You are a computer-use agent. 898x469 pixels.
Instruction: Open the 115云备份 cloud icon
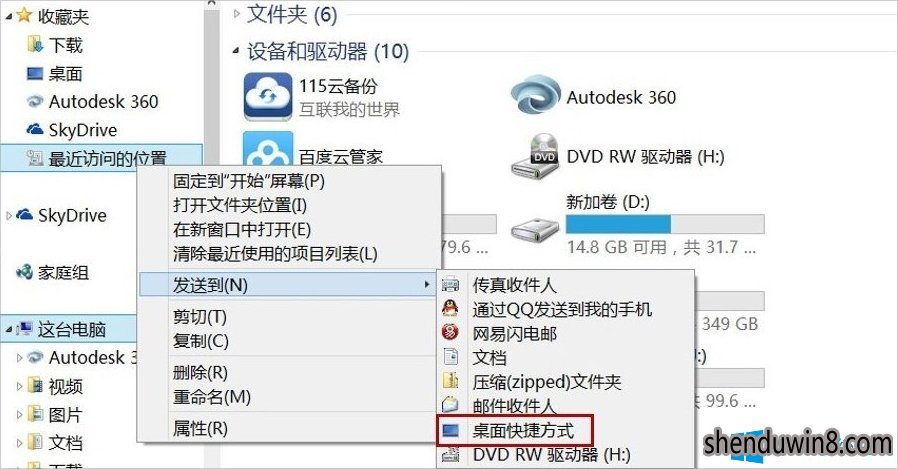(267, 96)
